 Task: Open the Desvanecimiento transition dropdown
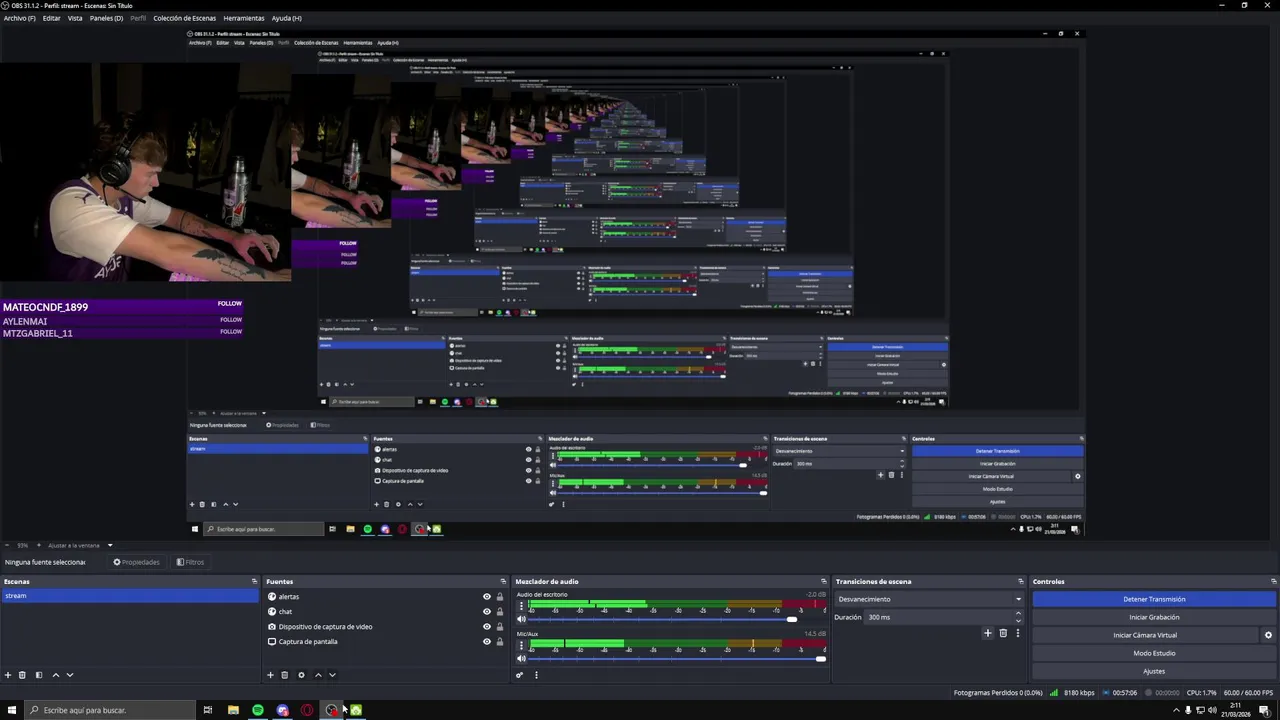pyautogui.click(x=930, y=599)
